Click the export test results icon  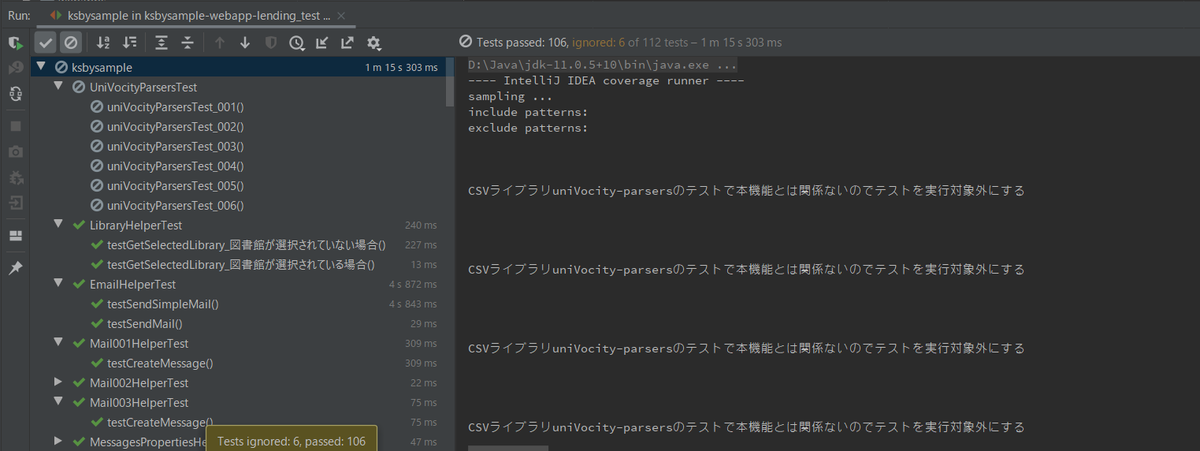348,42
